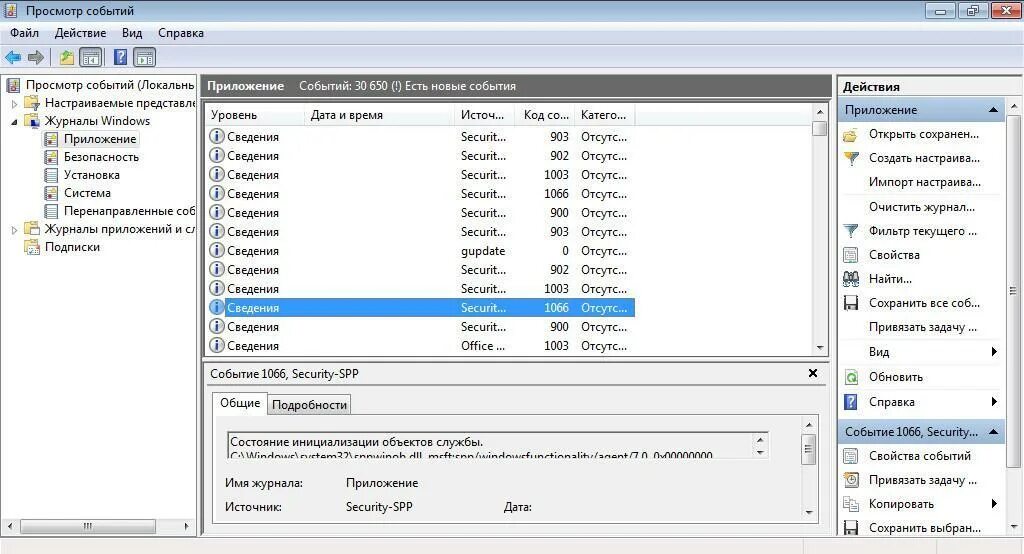Click the floppy Save all events icon
Image resolution: width=1024 pixels, height=554 pixels.
850,303
